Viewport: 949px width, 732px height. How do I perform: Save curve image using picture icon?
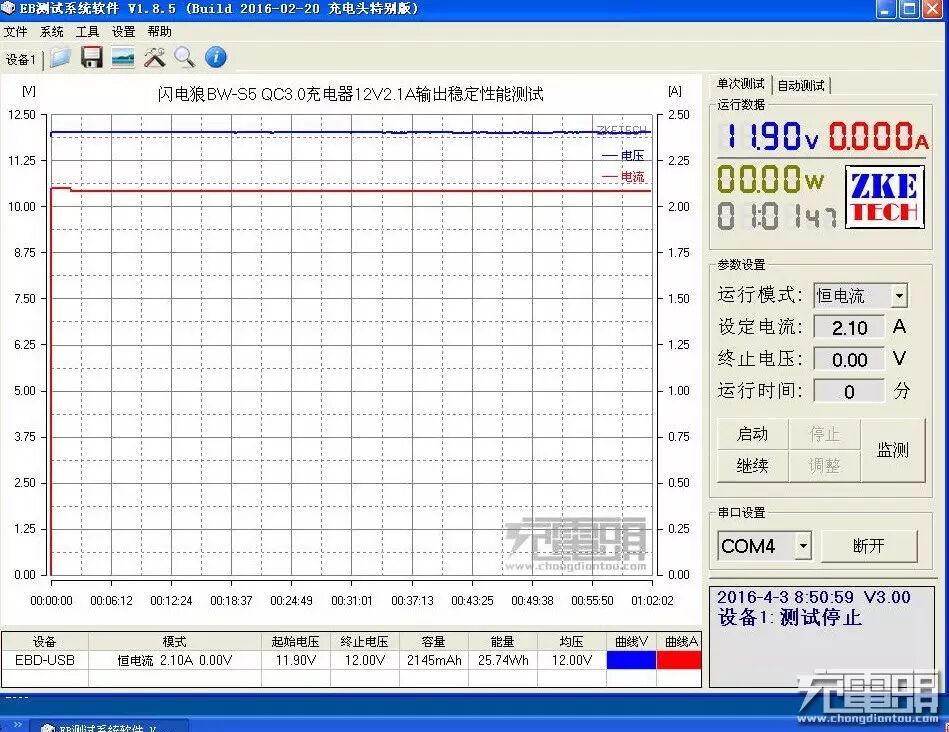123,58
